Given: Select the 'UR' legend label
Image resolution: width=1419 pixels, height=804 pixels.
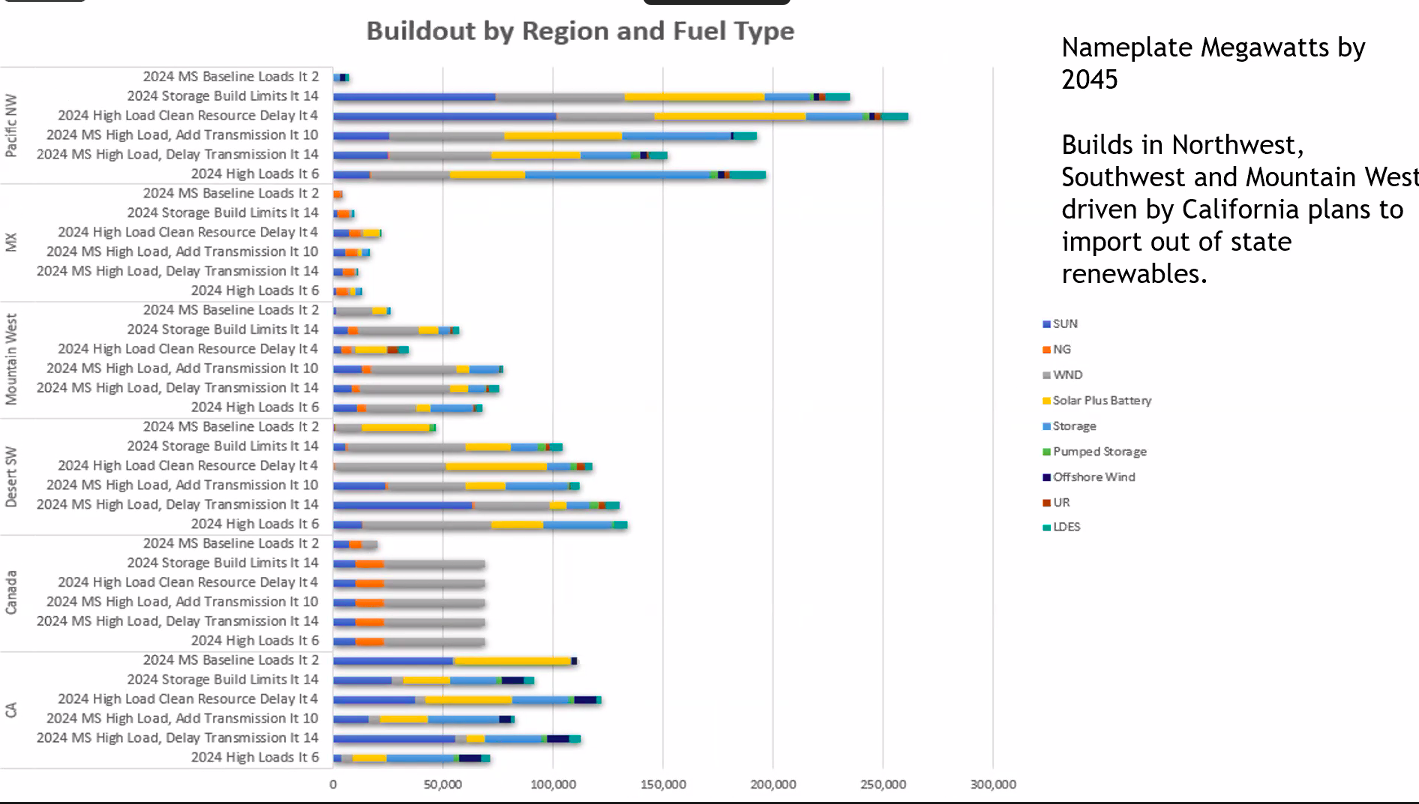Looking at the screenshot, I should coord(1060,503).
